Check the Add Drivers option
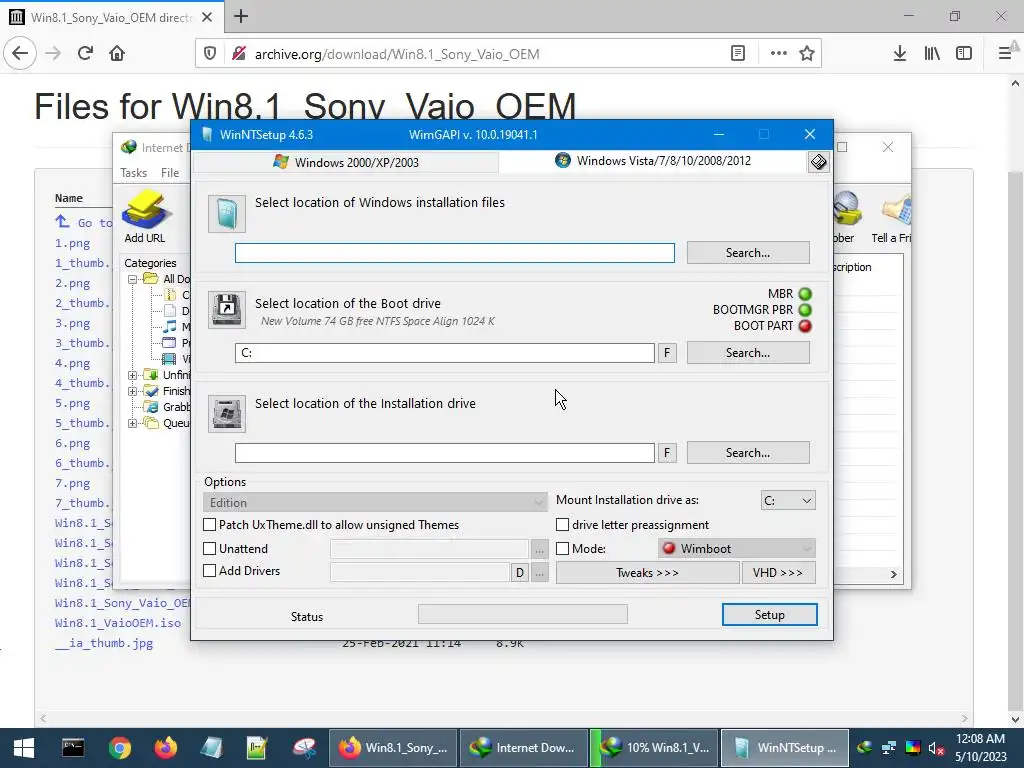The width and height of the screenshot is (1024, 768). [210, 571]
